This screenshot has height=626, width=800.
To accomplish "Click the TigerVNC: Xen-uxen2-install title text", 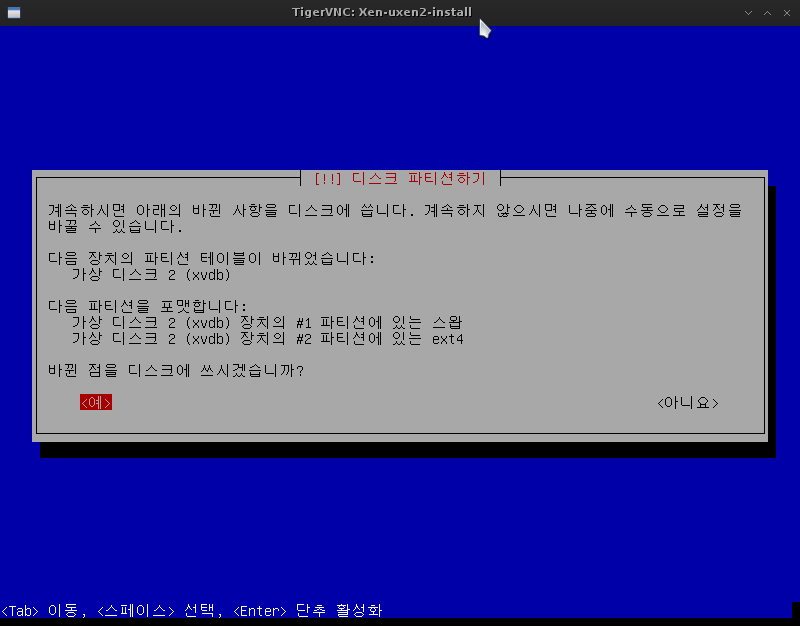I will [x=382, y=12].
